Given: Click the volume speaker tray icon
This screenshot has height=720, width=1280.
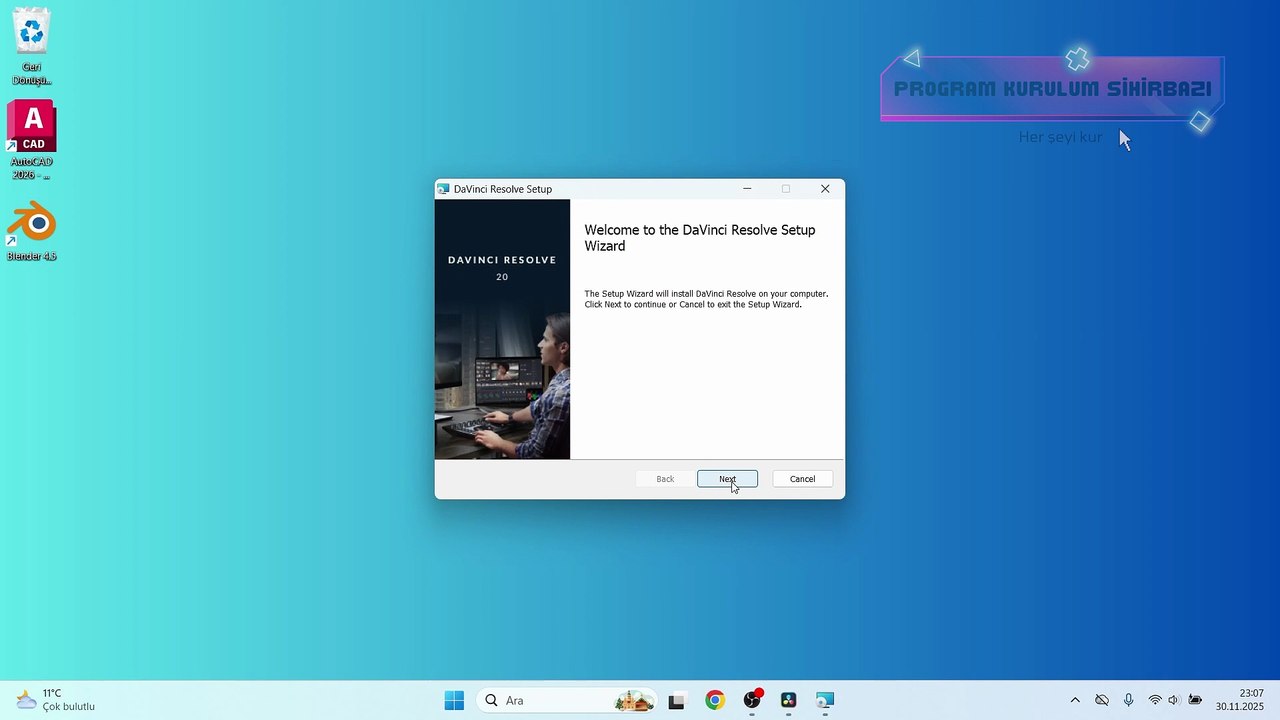Looking at the screenshot, I should coord(1173,701).
